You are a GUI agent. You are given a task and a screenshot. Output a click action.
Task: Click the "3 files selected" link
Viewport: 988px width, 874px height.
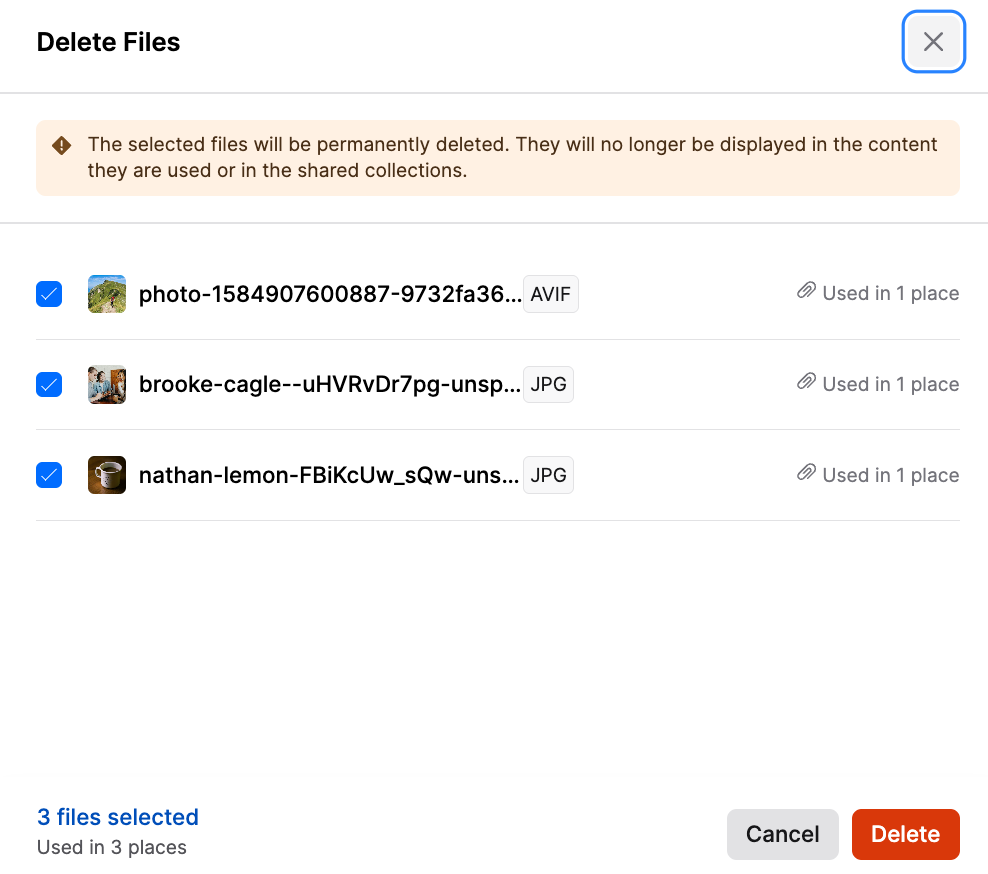tap(118, 817)
